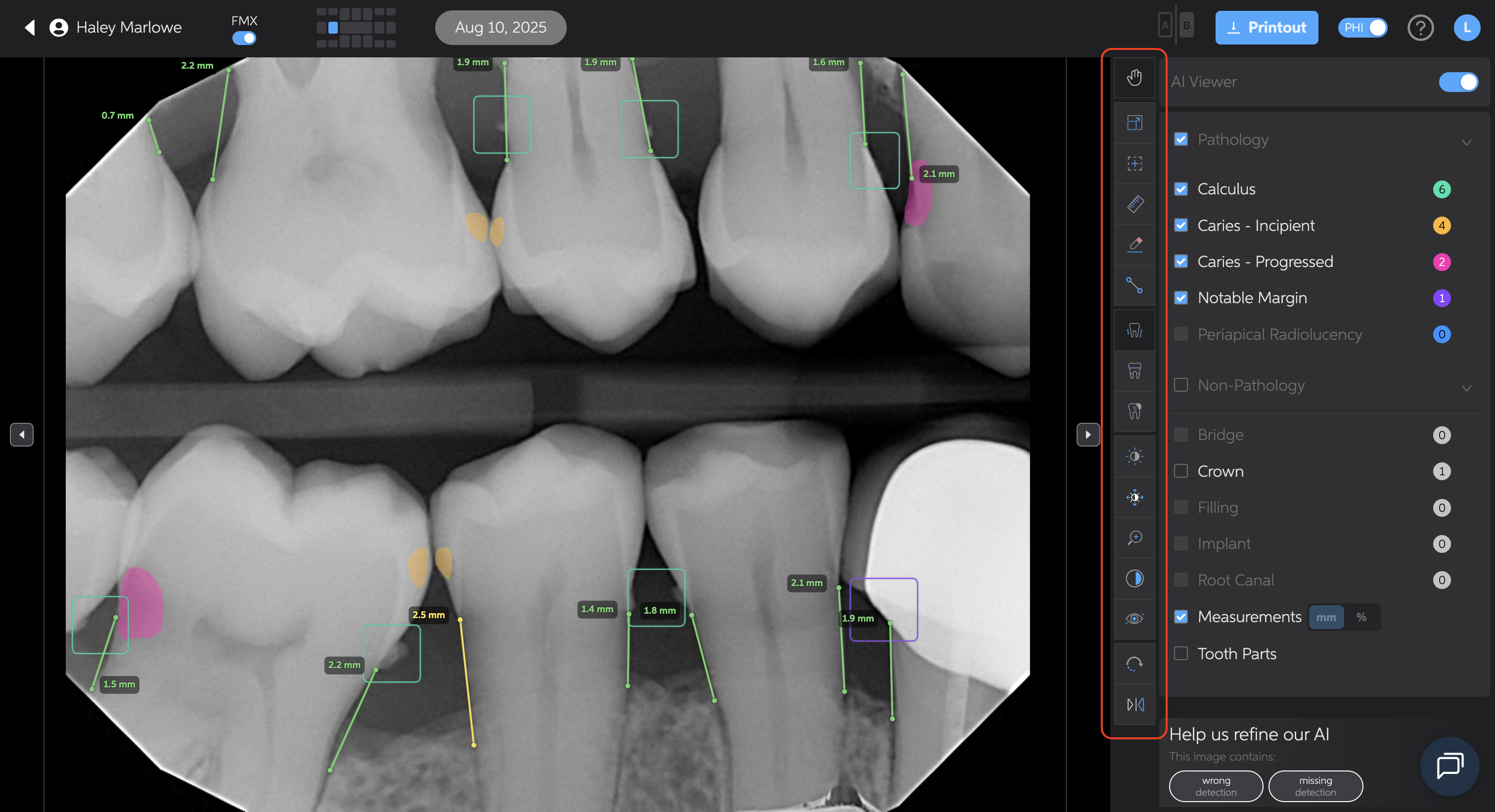This screenshot has height=812, width=1495.
Task: Click the magnifier zoom tool
Action: (x=1134, y=538)
